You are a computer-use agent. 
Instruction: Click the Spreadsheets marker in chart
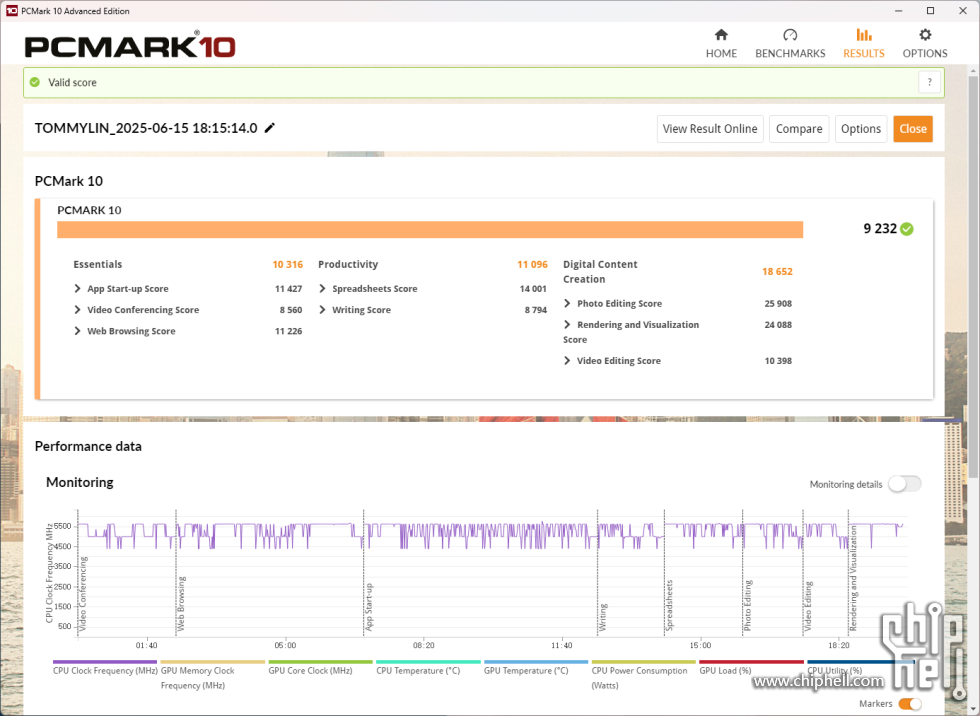click(669, 605)
